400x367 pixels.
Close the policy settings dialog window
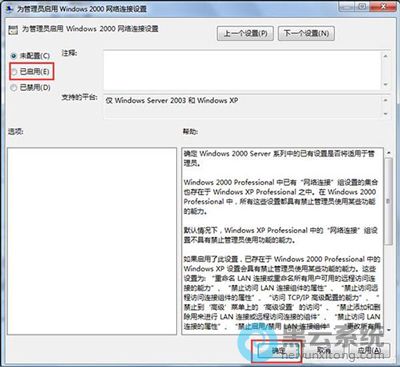pos(383,6)
